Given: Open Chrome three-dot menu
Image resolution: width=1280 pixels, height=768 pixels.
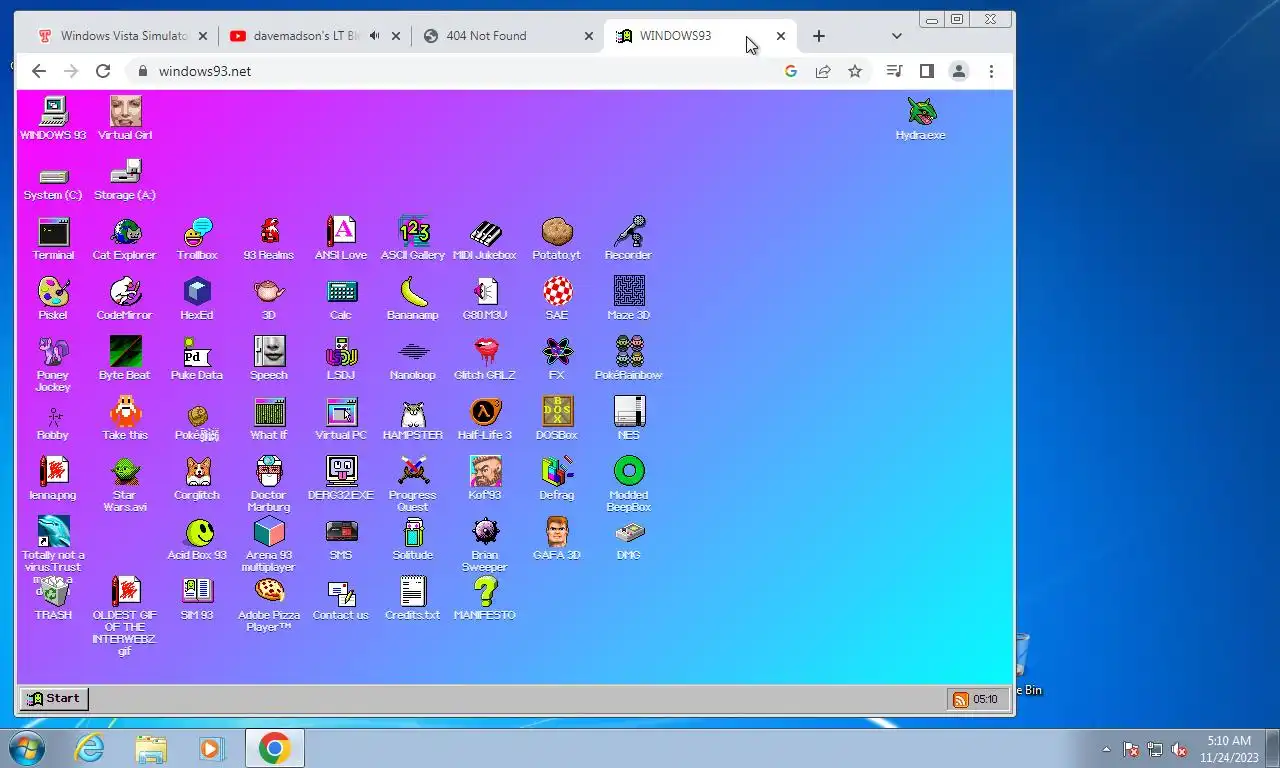Looking at the screenshot, I should [x=991, y=71].
